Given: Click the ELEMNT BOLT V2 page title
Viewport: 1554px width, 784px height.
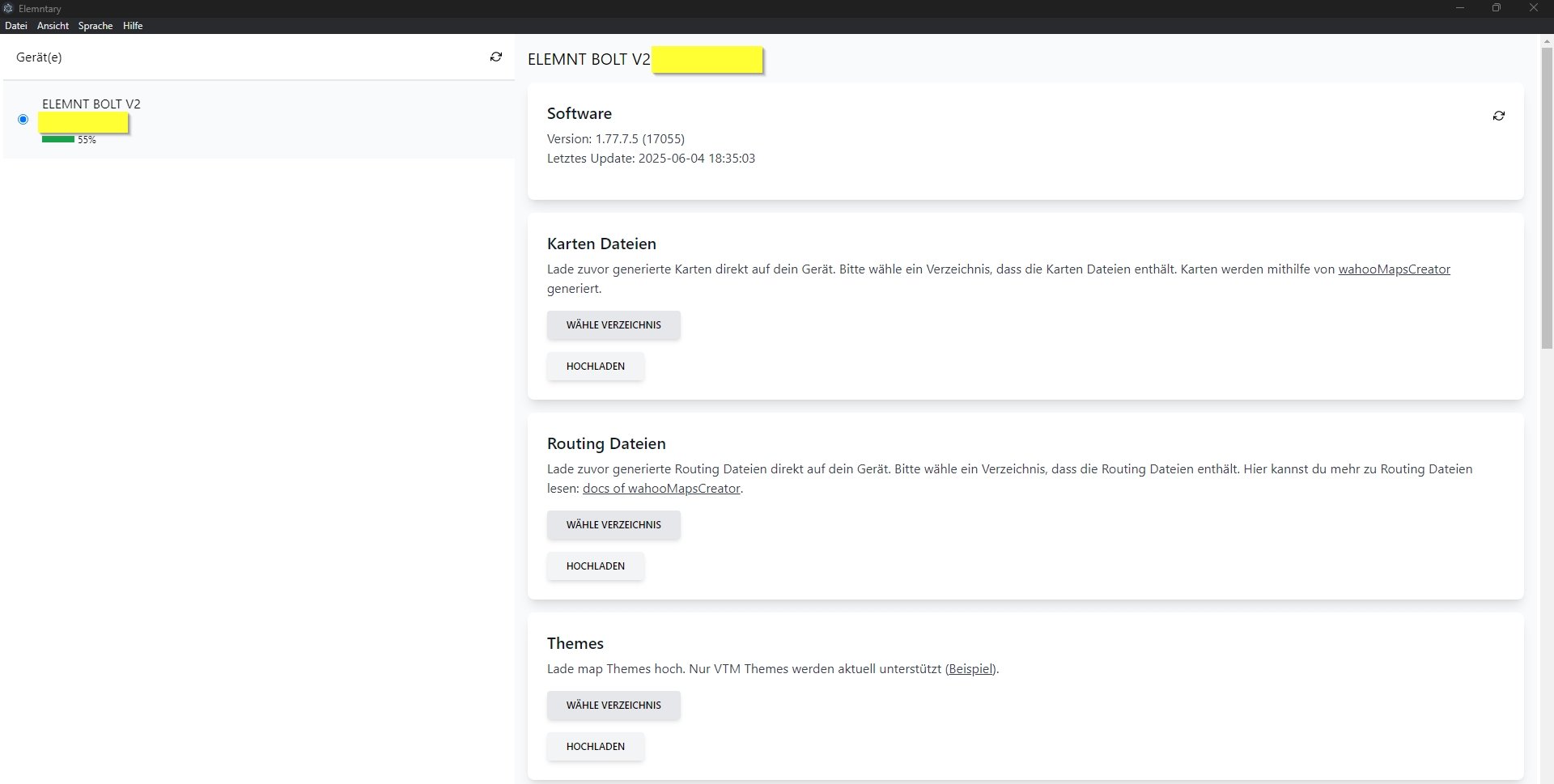Looking at the screenshot, I should (588, 59).
